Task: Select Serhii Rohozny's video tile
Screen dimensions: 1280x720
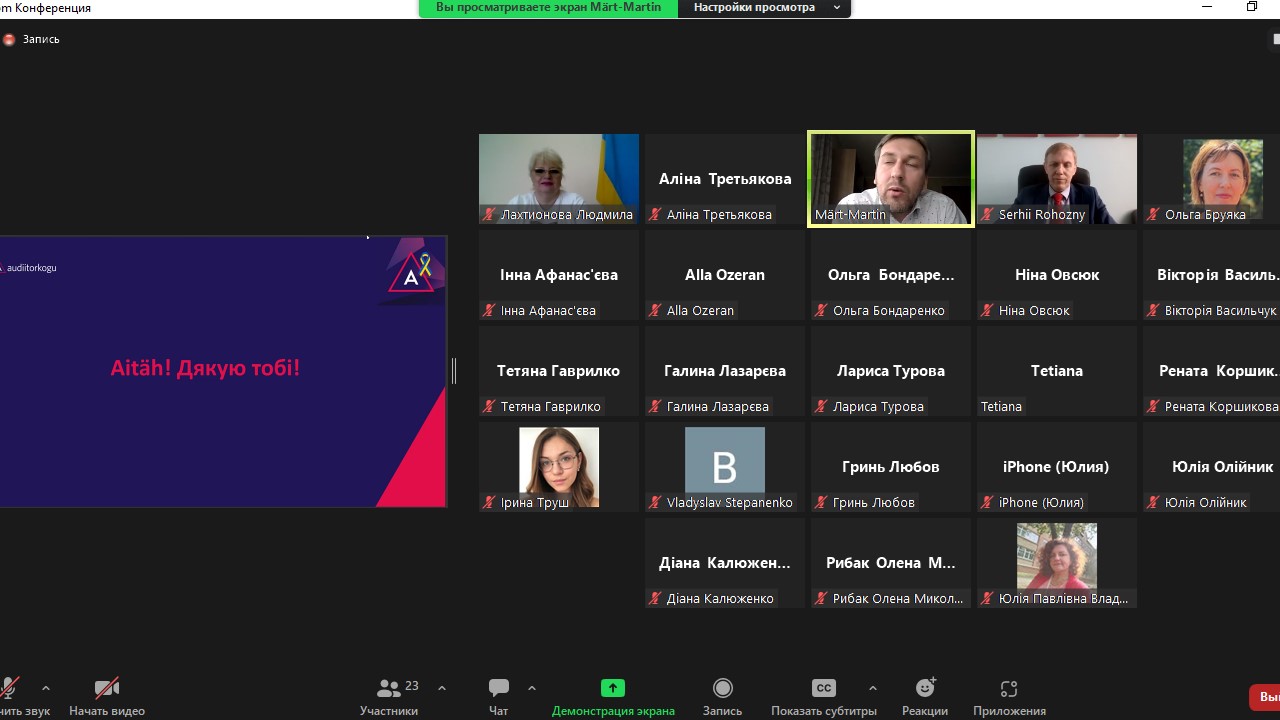Action: point(1057,179)
